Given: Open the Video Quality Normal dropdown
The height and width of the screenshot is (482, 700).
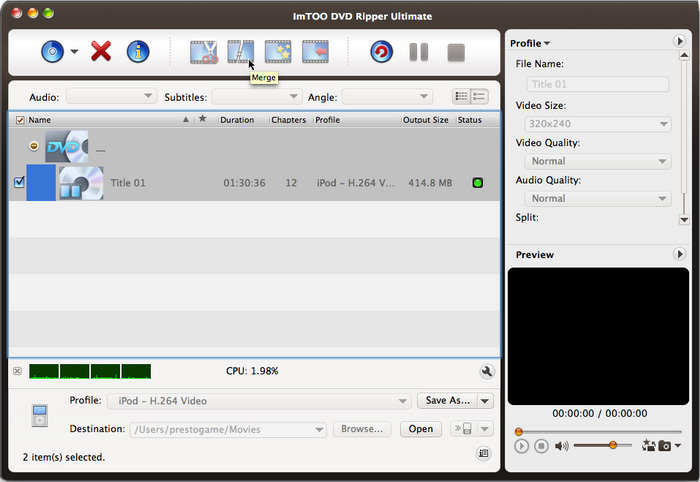Looking at the screenshot, I should tap(598, 161).
